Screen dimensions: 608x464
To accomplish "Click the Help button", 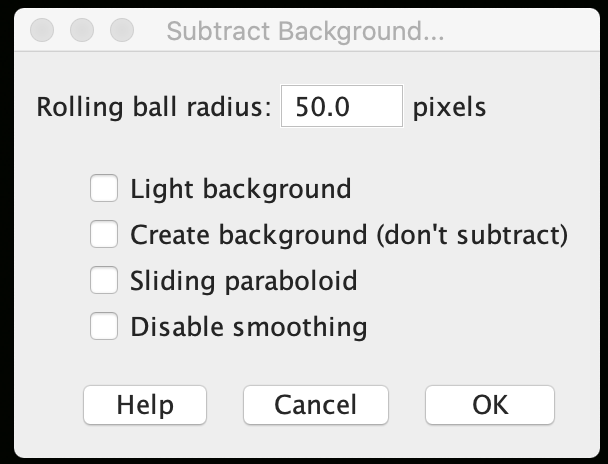I will click(145, 404).
